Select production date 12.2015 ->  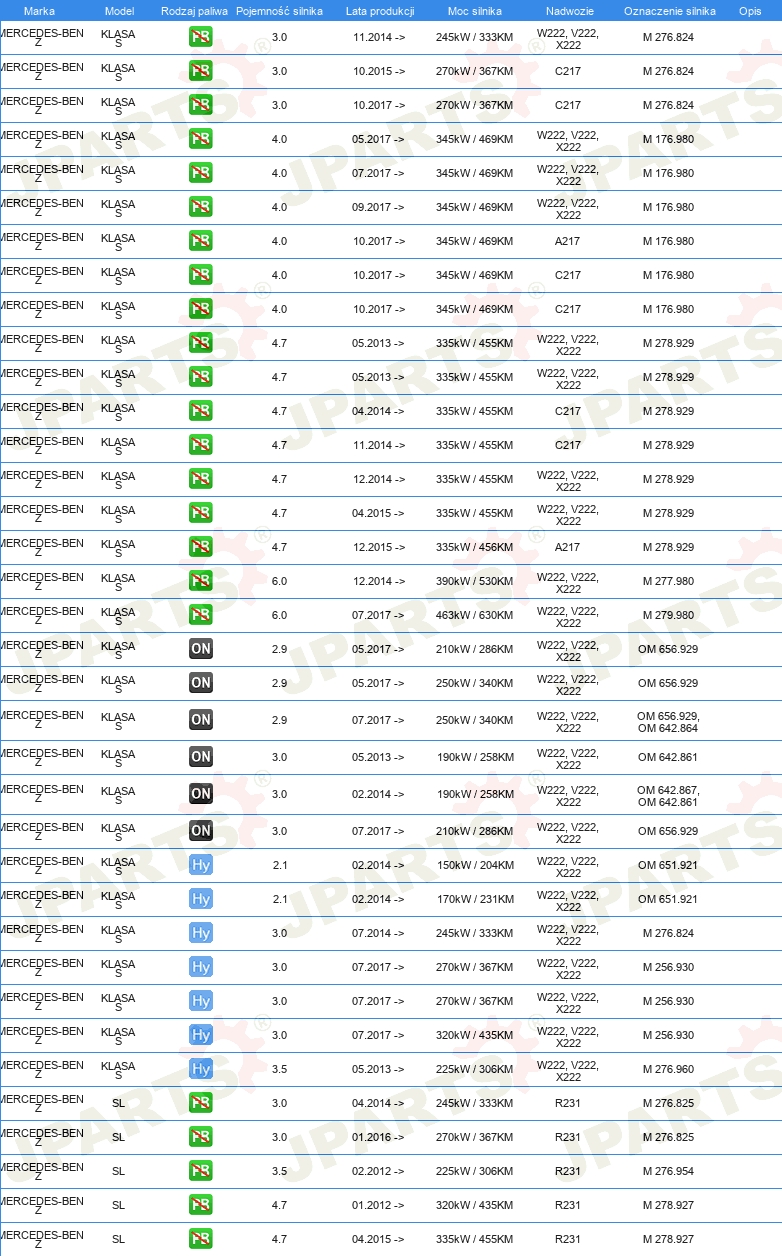pos(379,548)
